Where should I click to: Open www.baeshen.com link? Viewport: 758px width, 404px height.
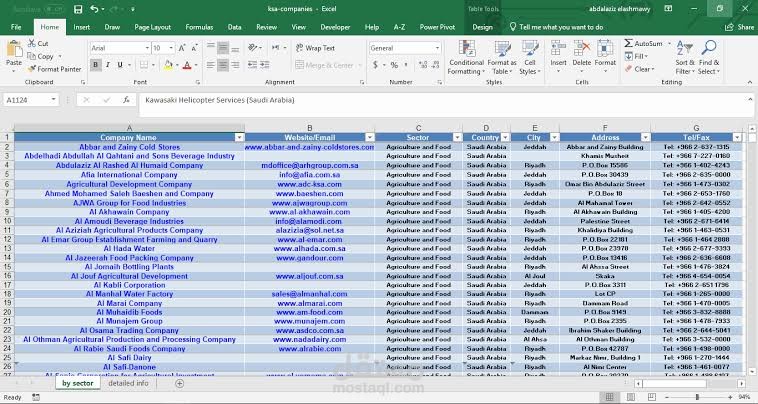click(x=309, y=194)
